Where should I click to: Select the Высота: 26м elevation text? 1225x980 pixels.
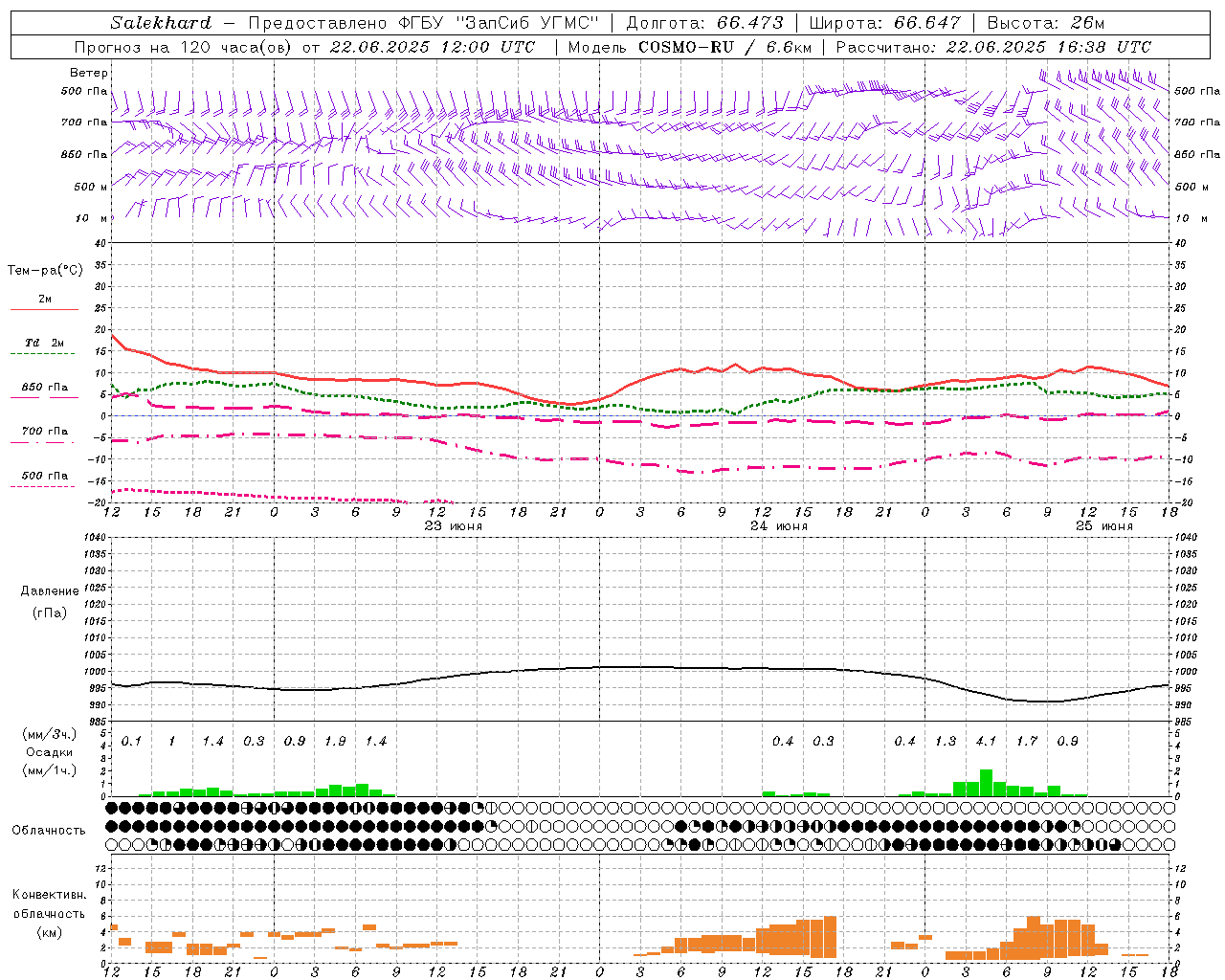point(1044,23)
